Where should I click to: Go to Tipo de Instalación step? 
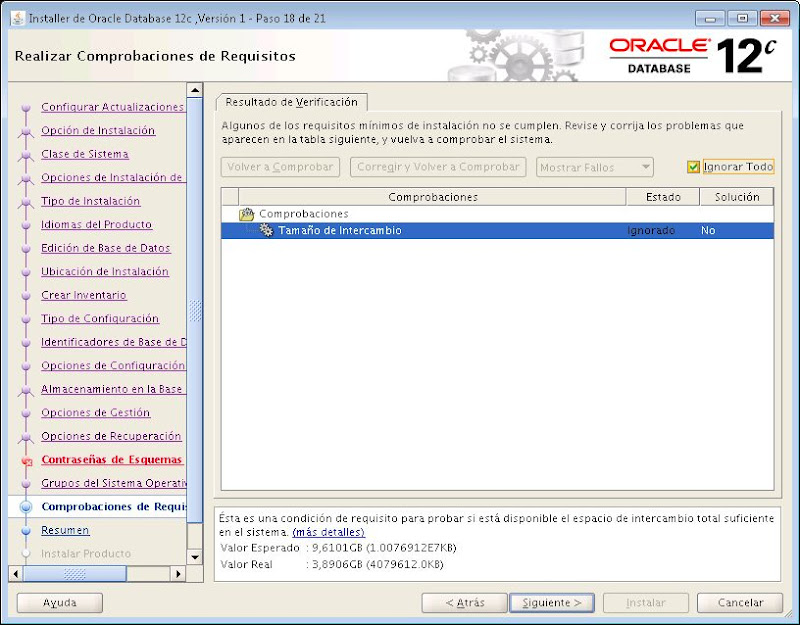point(90,201)
